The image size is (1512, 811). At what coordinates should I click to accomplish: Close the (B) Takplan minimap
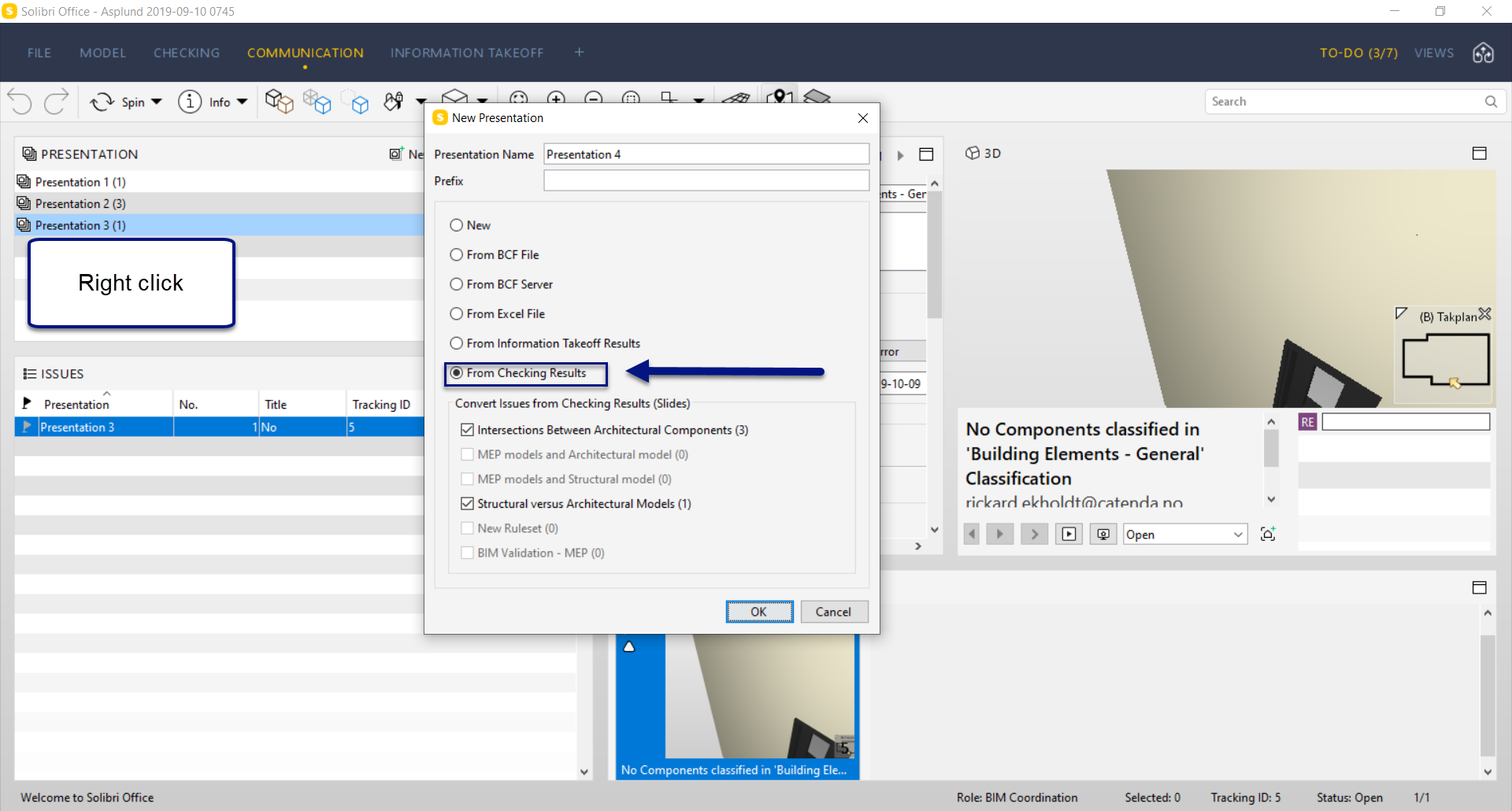(x=1485, y=314)
